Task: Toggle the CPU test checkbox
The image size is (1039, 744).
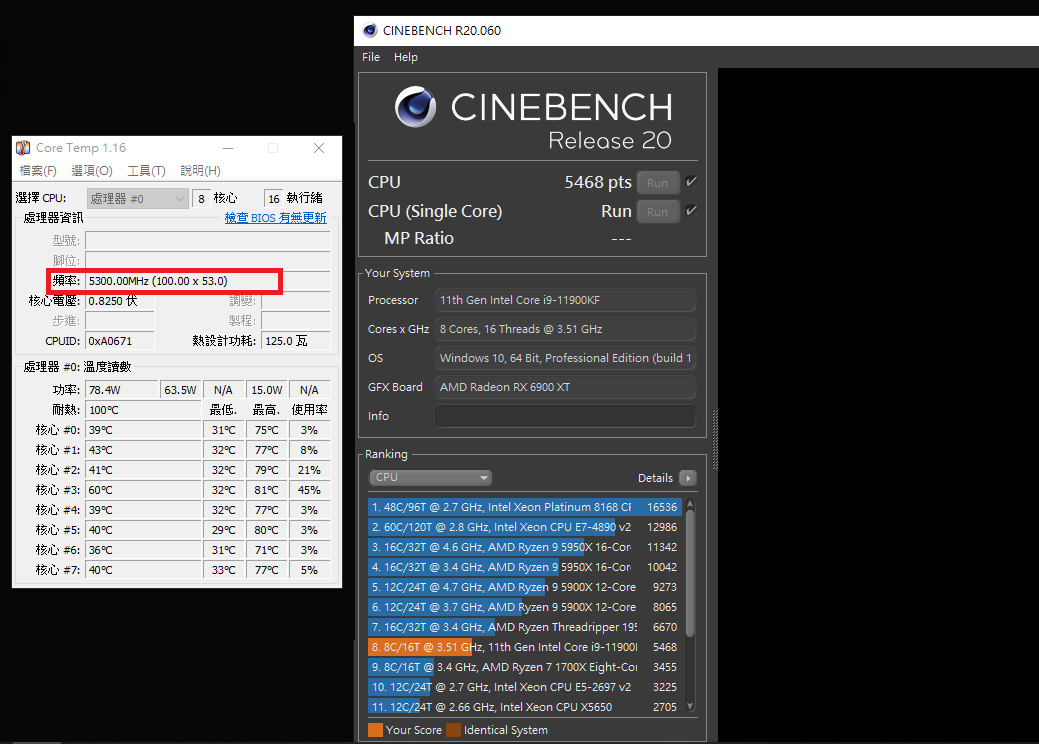Action: click(x=691, y=182)
